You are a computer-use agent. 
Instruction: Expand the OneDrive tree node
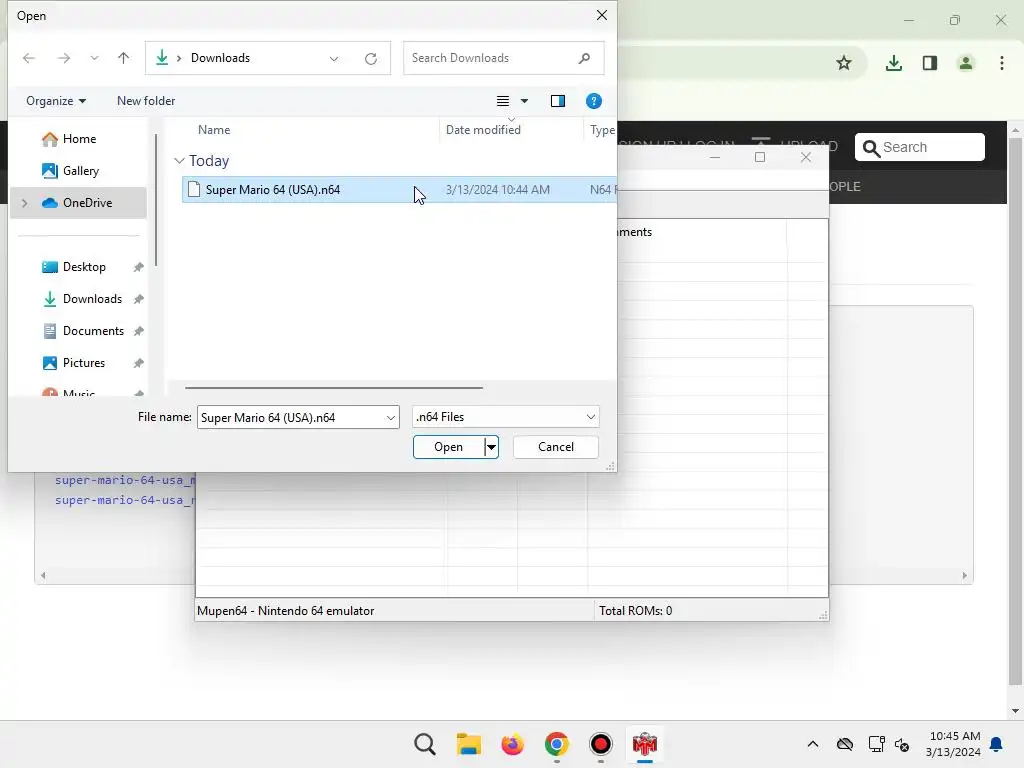24,203
